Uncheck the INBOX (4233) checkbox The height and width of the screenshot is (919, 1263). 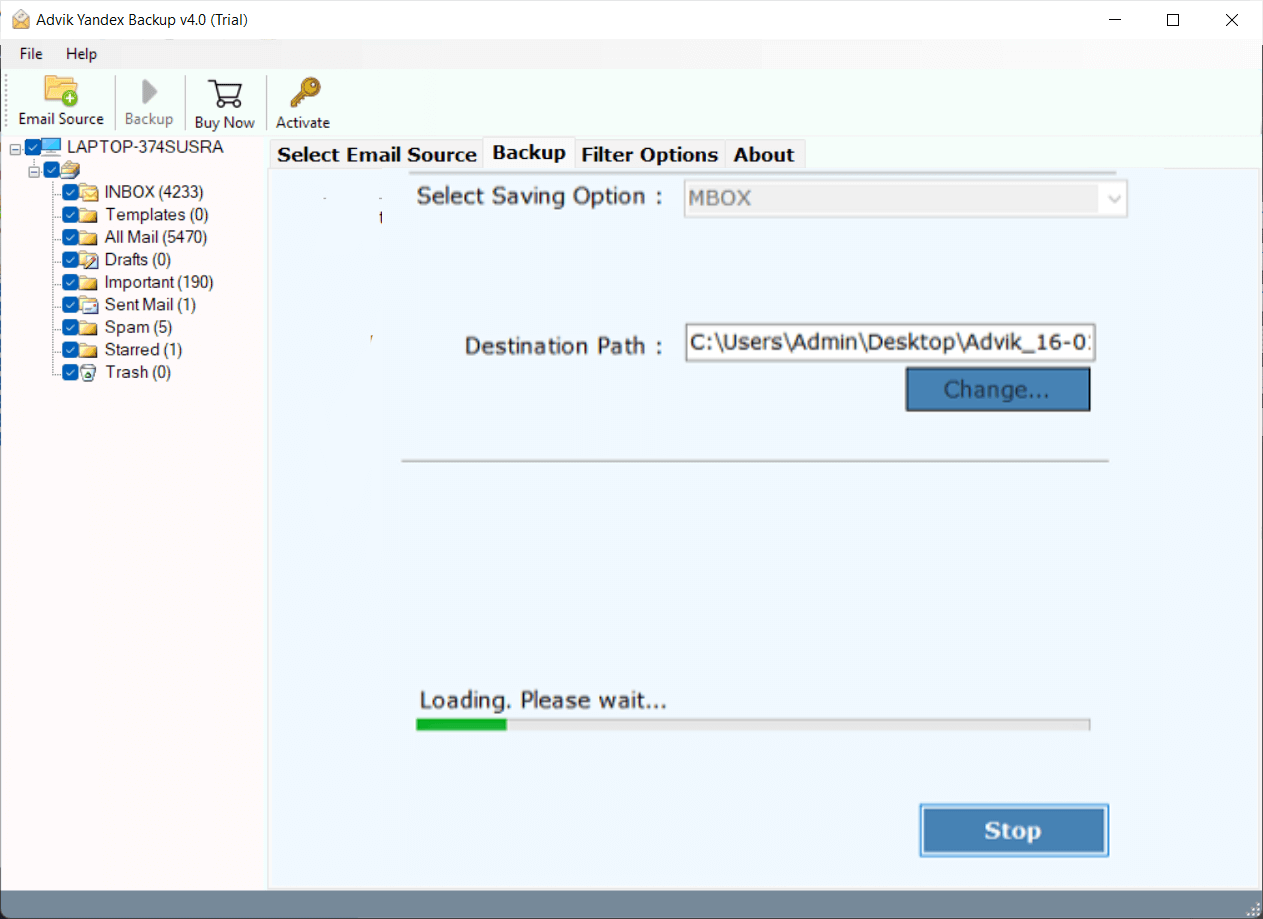tap(70, 192)
